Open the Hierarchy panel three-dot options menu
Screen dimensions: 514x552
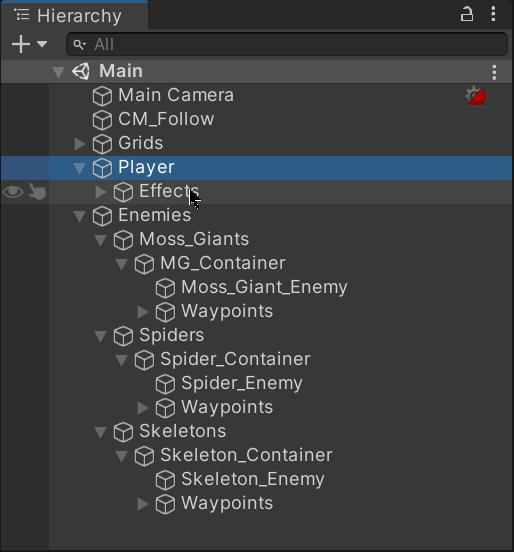click(493, 14)
